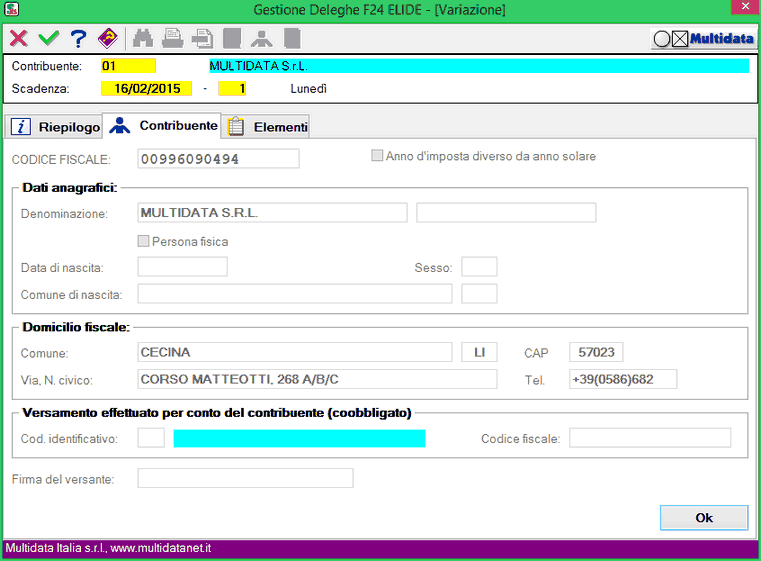Image resolution: width=761 pixels, height=561 pixels.
Task: Click the province field LI
Action: point(479,352)
